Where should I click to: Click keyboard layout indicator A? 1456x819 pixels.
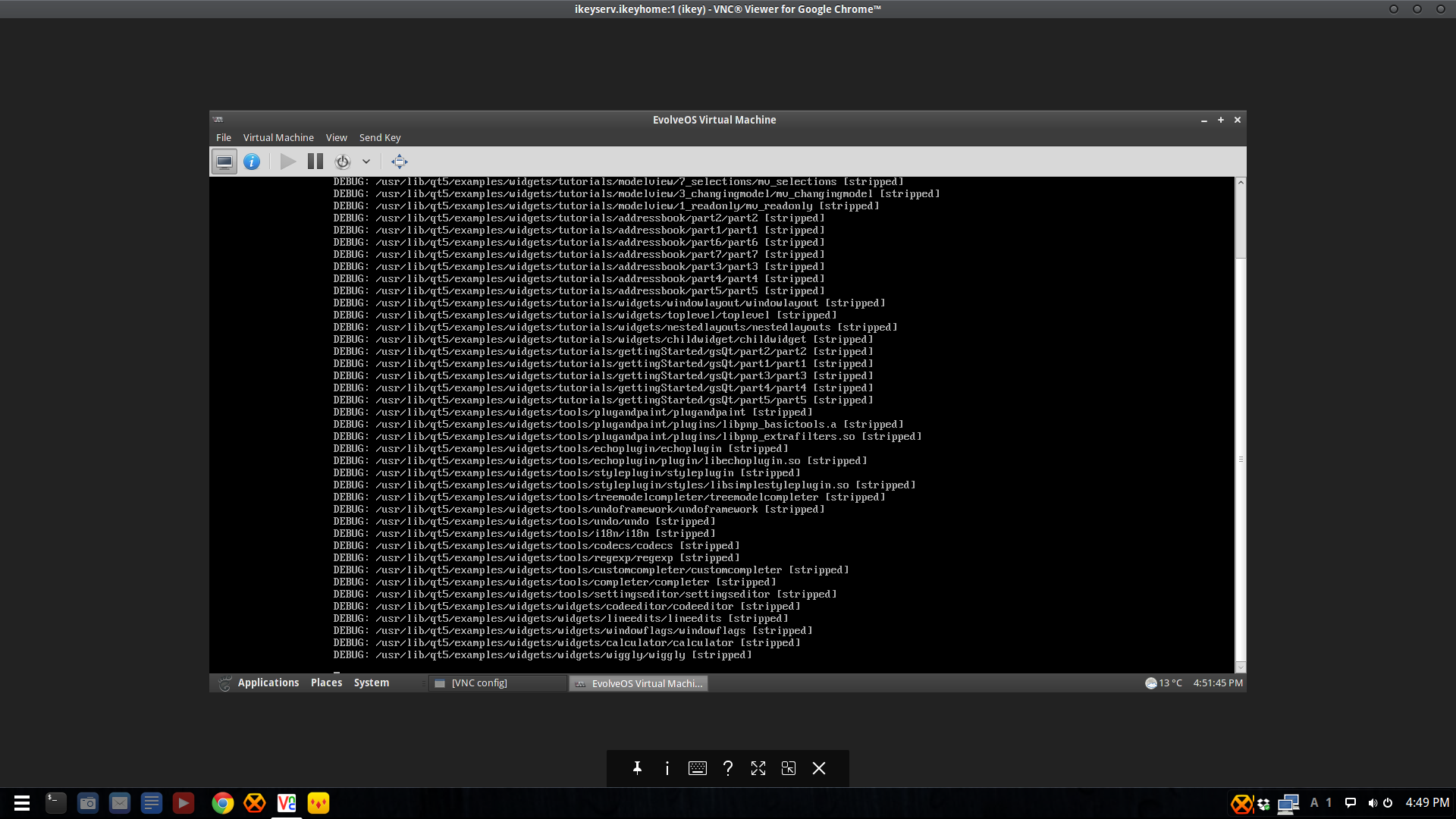pos(1314,802)
